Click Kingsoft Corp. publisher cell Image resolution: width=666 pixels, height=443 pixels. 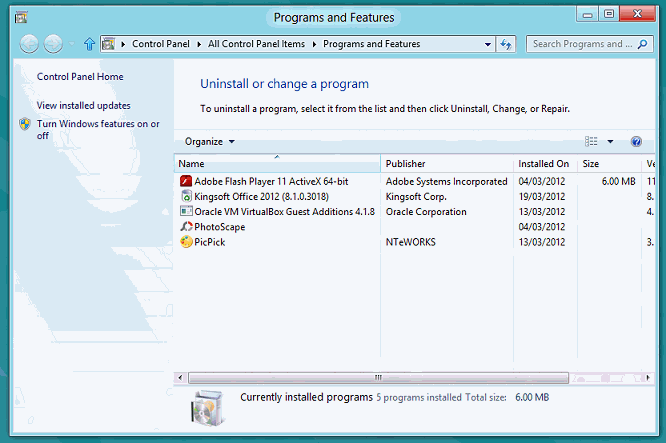(416, 197)
